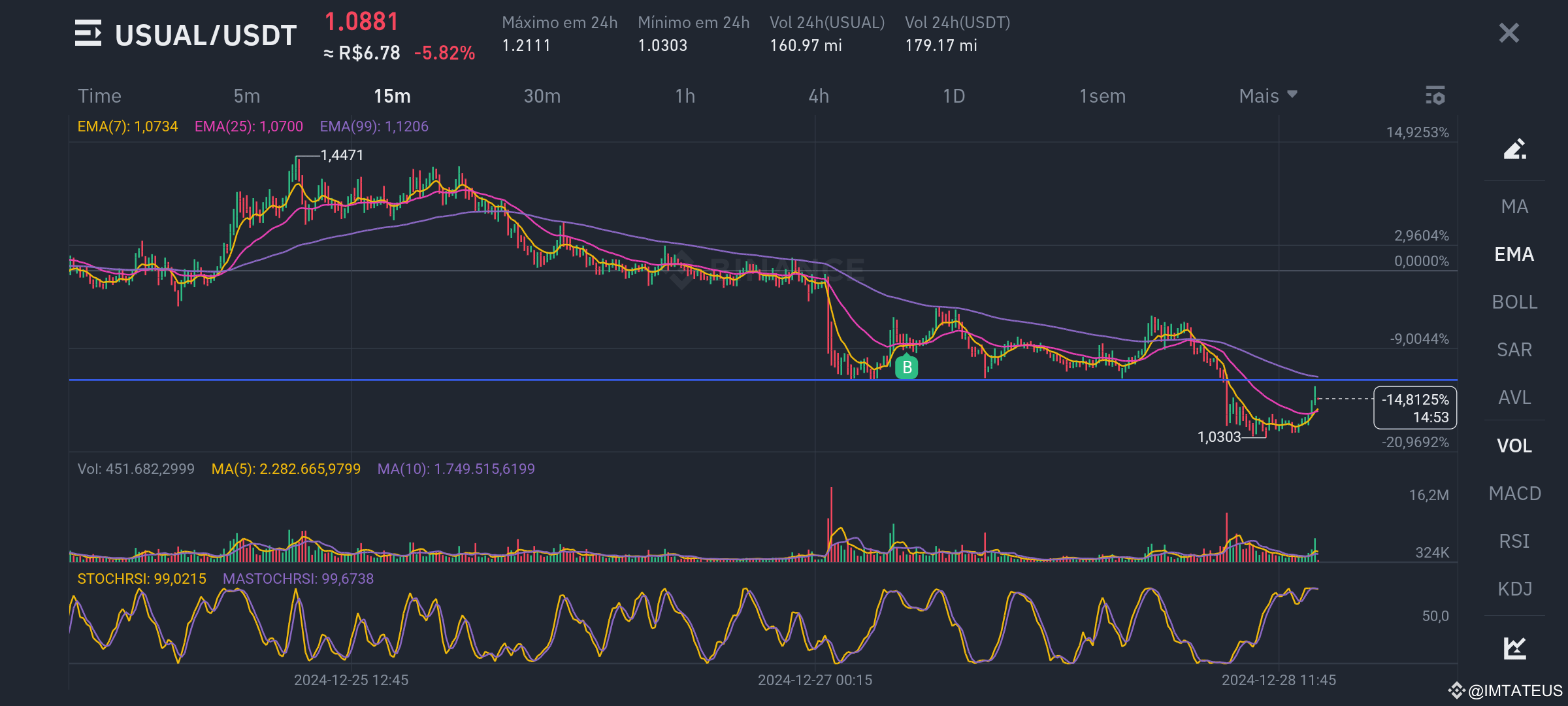Click the last price 1.0881

click(x=361, y=22)
